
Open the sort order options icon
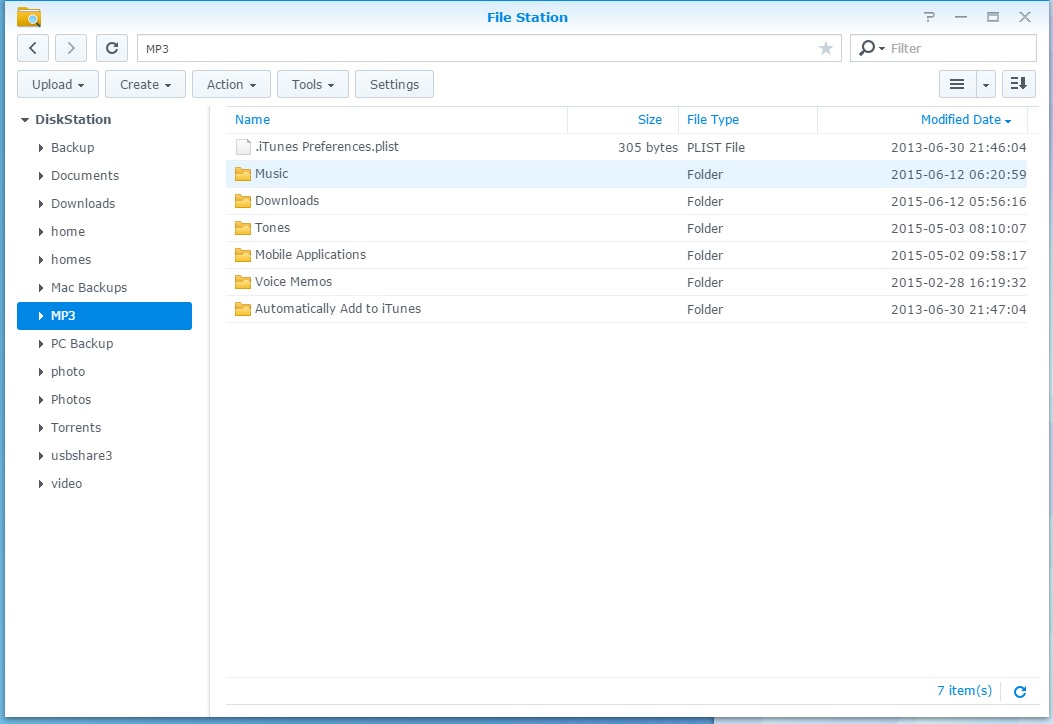tap(1019, 85)
